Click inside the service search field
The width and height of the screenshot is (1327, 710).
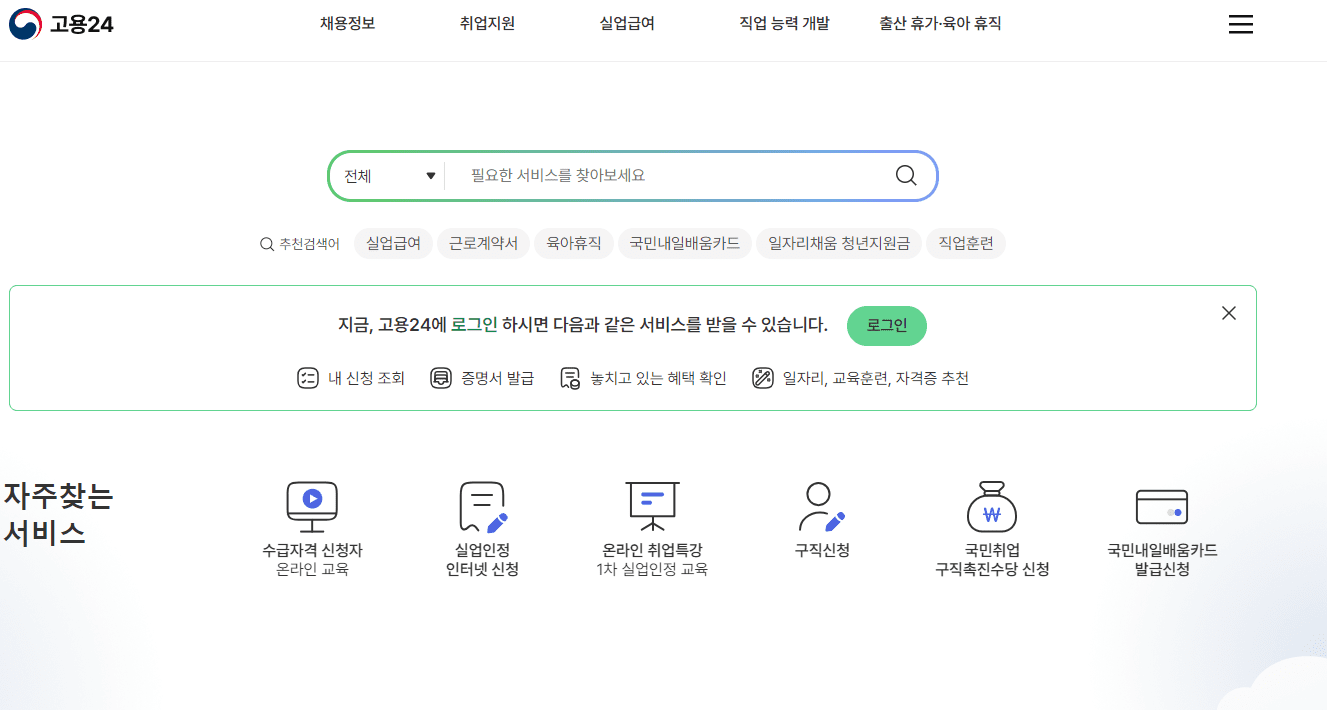point(670,174)
